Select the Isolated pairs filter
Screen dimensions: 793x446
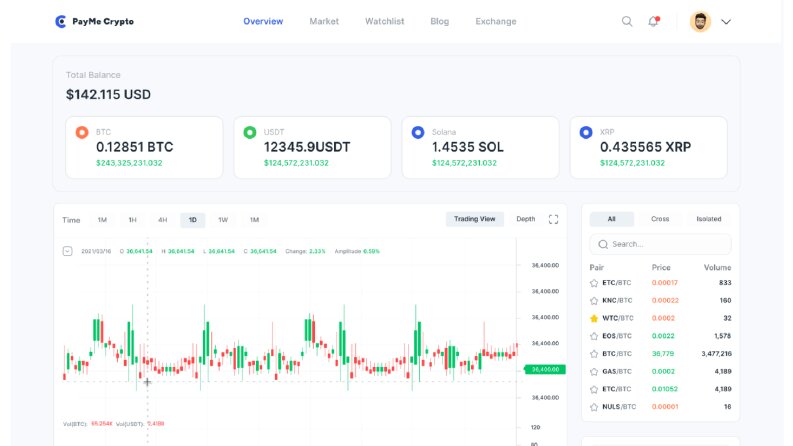click(709, 219)
